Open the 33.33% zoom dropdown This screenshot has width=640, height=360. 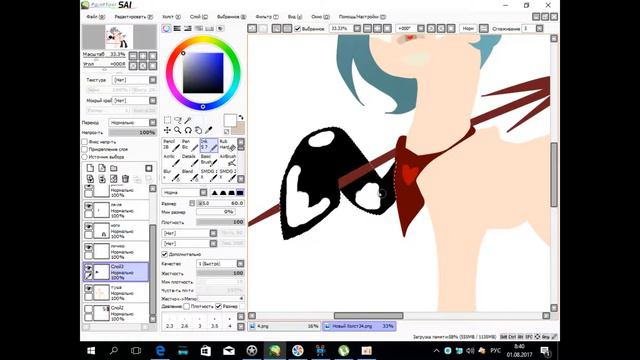coord(357,28)
